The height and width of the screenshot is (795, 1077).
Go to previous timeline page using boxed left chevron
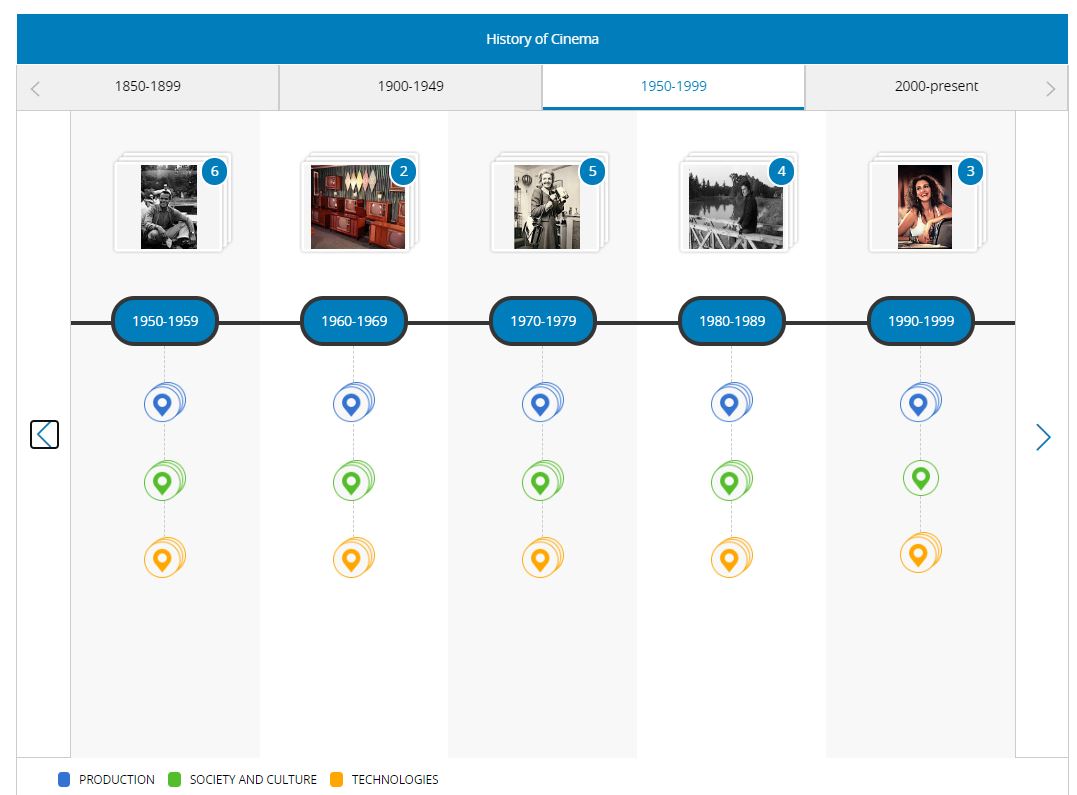[x=45, y=434]
